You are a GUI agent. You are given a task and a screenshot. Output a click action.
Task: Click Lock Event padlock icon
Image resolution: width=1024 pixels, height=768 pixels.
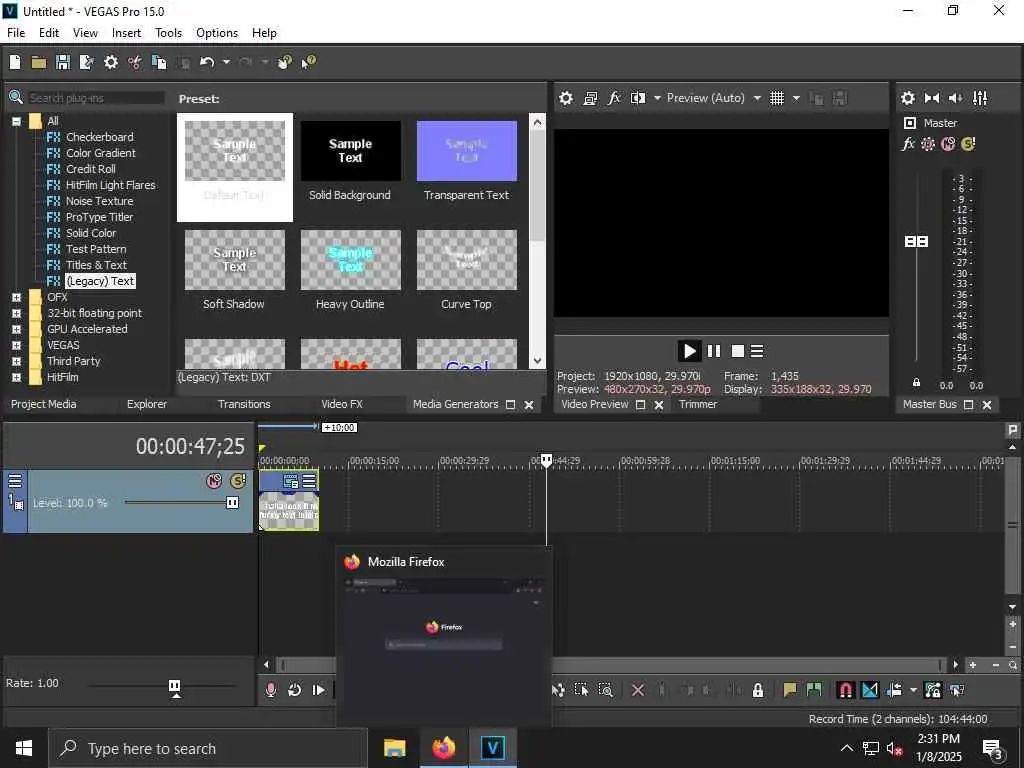(x=758, y=690)
